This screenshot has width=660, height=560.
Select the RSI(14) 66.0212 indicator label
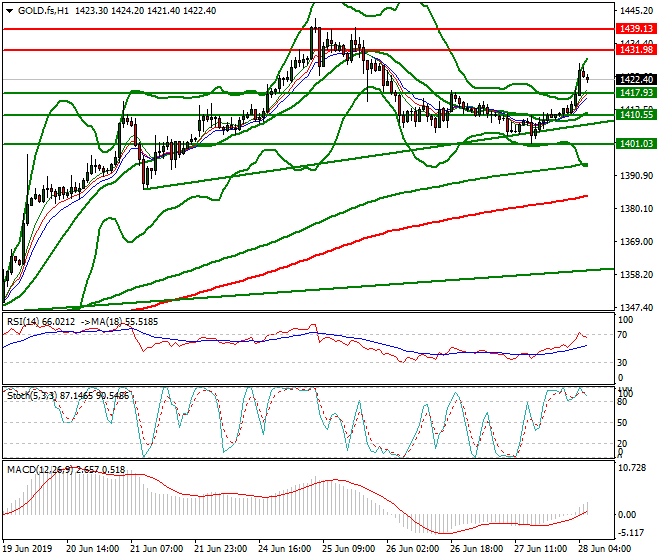coord(41,322)
